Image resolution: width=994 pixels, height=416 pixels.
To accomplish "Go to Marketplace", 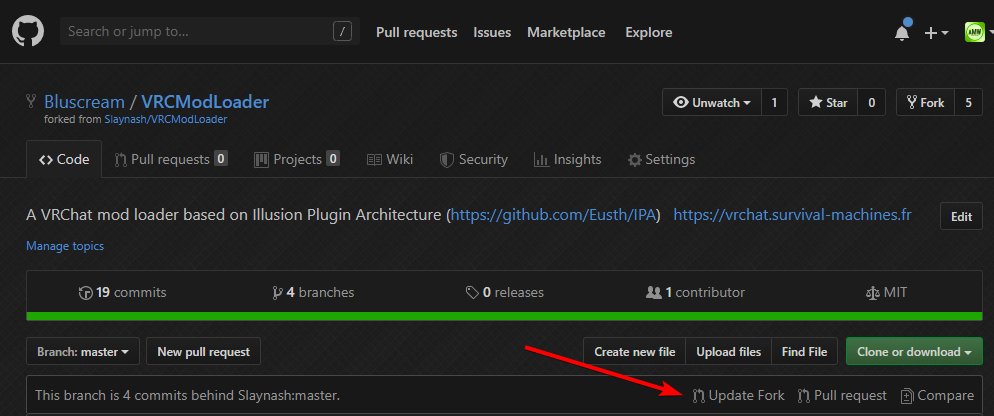I will [566, 32].
